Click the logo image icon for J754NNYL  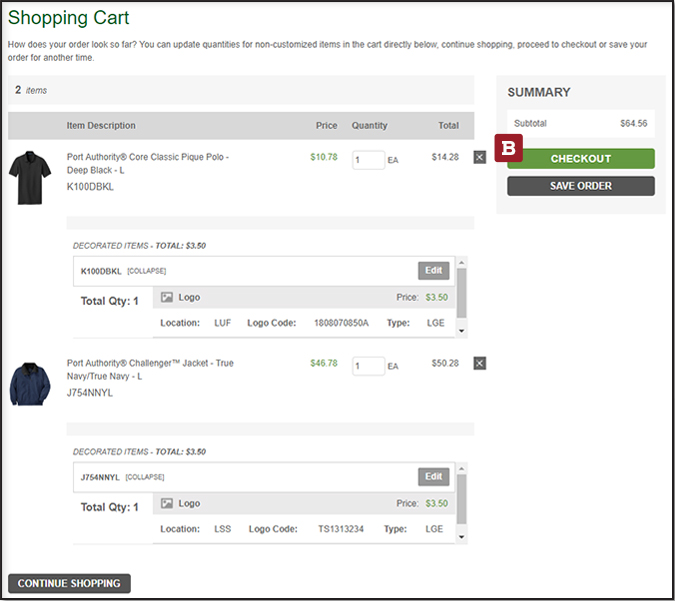[x=167, y=503]
